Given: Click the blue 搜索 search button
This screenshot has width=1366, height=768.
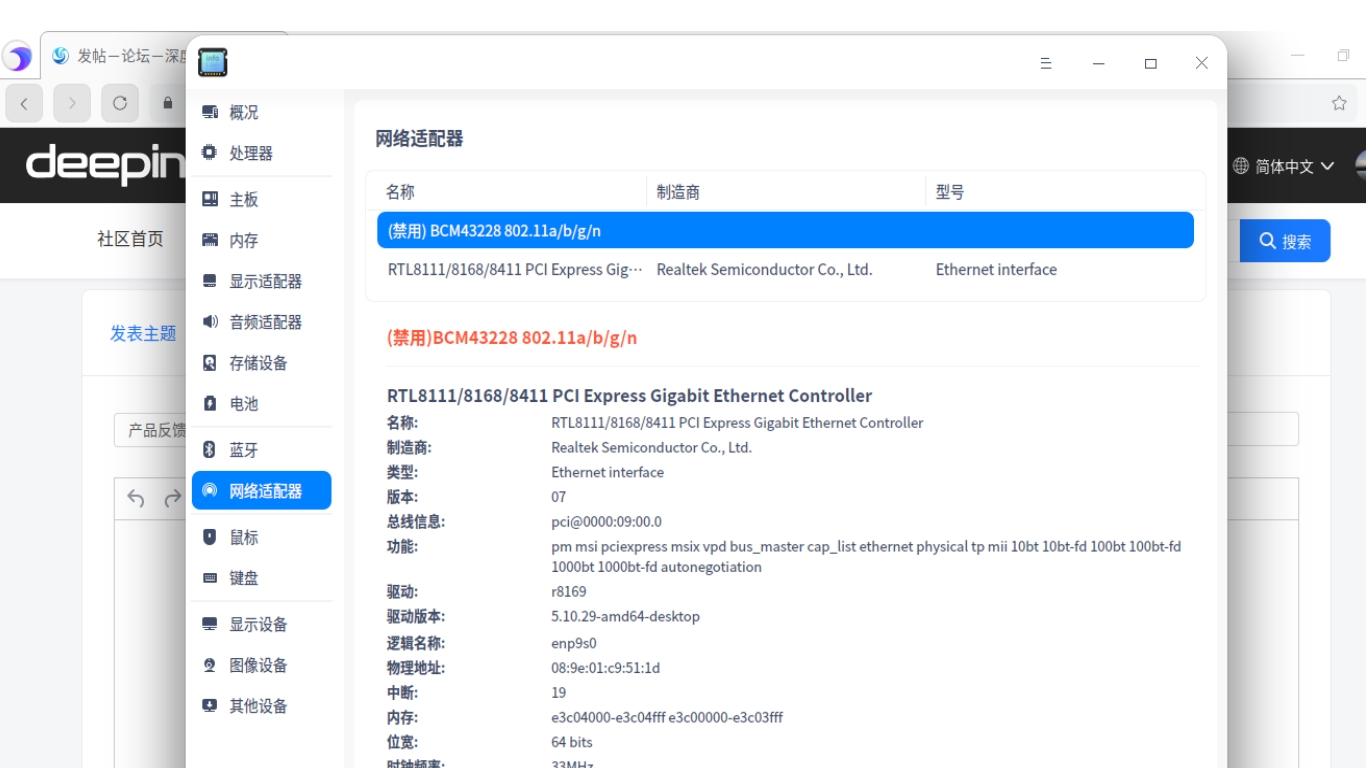Looking at the screenshot, I should pyautogui.click(x=1285, y=241).
